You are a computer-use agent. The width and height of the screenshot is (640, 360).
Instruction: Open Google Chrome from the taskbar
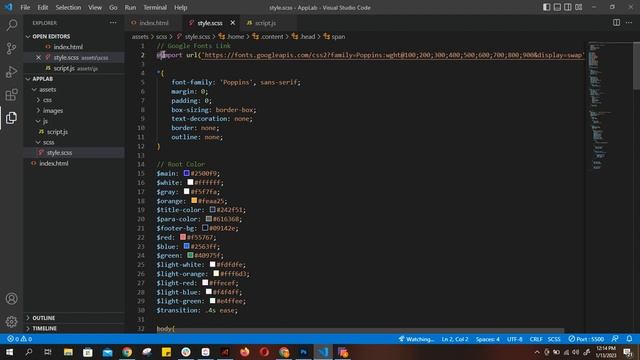point(127,352)
